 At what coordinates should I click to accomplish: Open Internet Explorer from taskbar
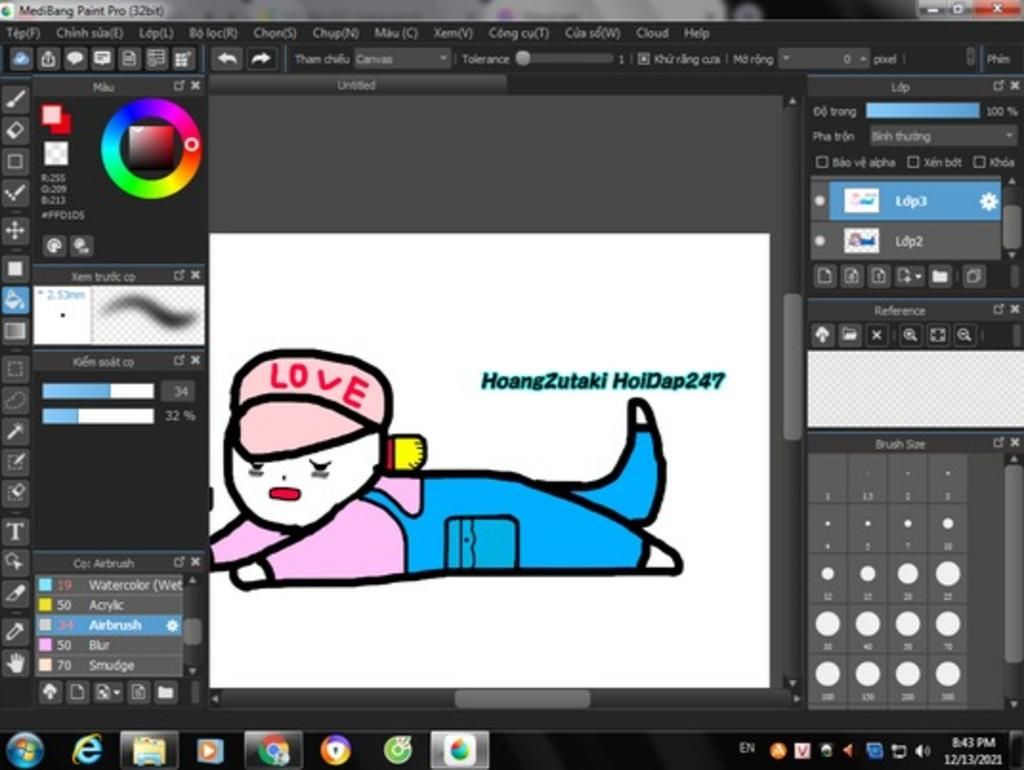(x=87, y=750)
